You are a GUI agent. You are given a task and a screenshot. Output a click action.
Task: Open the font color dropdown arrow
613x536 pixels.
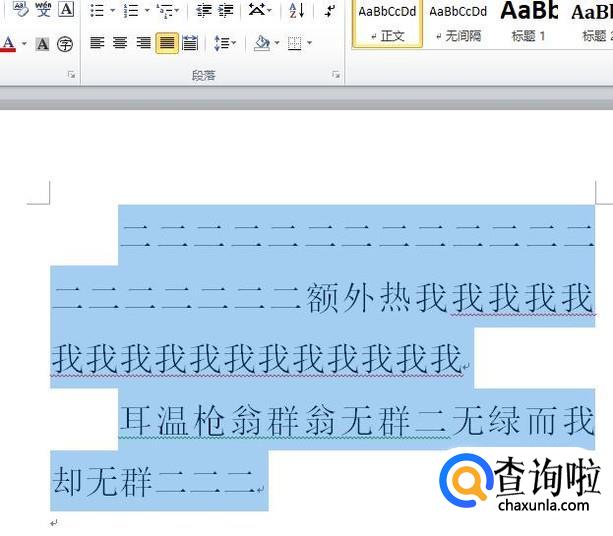click(x=23, y=44)
